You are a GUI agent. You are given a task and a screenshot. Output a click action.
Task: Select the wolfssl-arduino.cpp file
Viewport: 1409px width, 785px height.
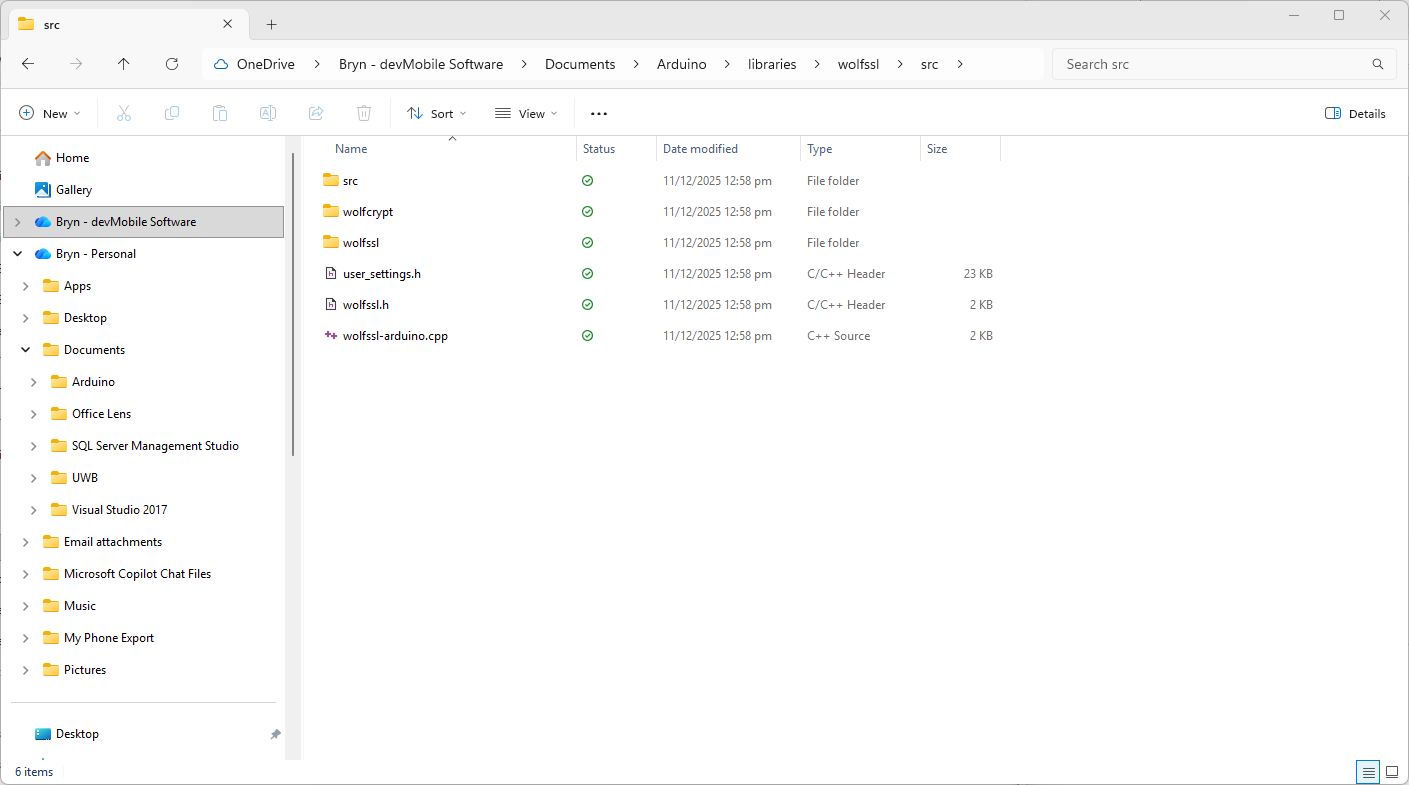pyautogui.click(x=395, y=336)
